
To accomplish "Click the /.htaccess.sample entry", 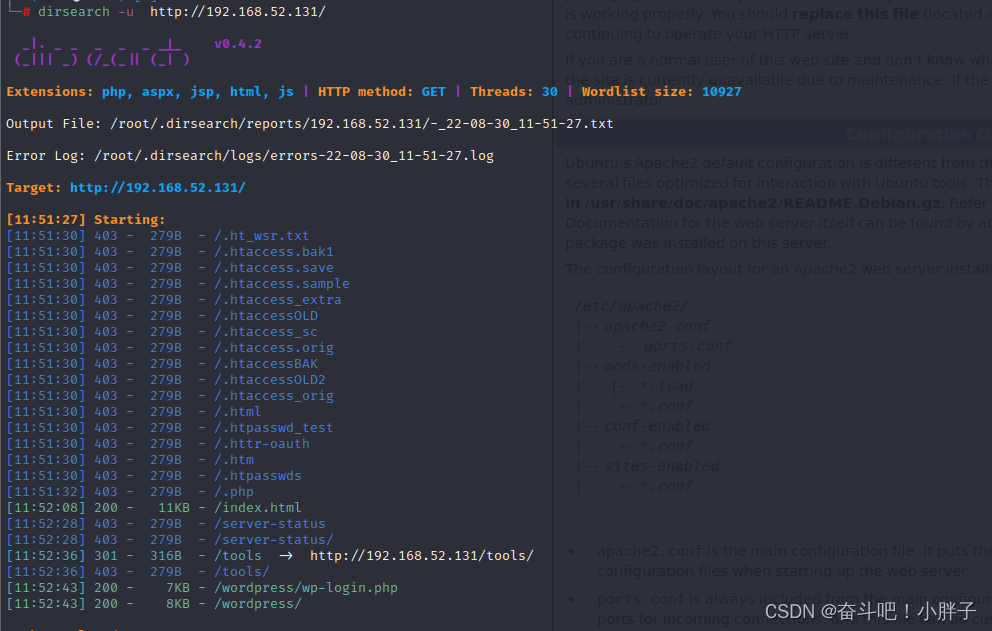I will 282,284.
